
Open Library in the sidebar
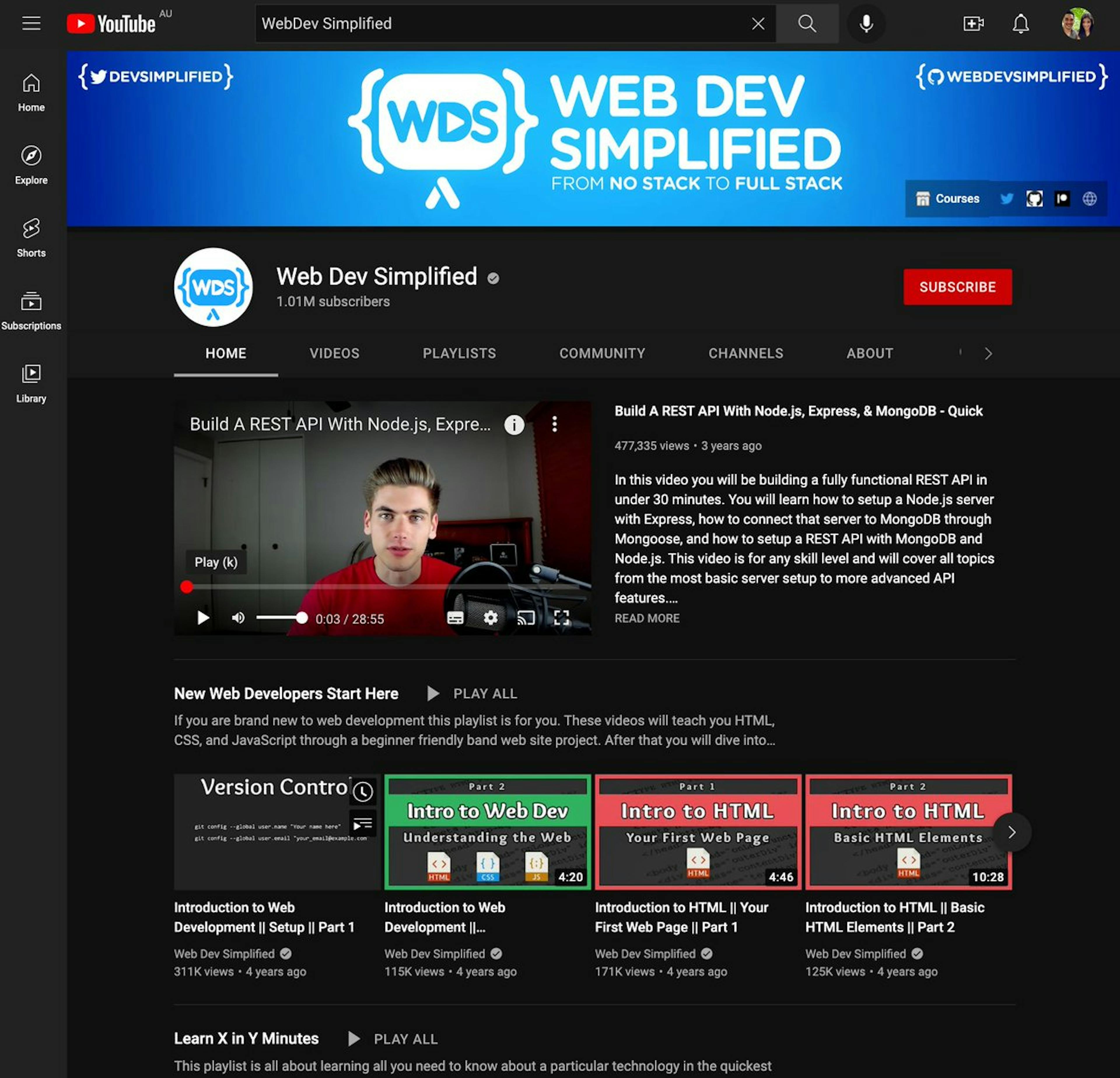tap(32, 383)
